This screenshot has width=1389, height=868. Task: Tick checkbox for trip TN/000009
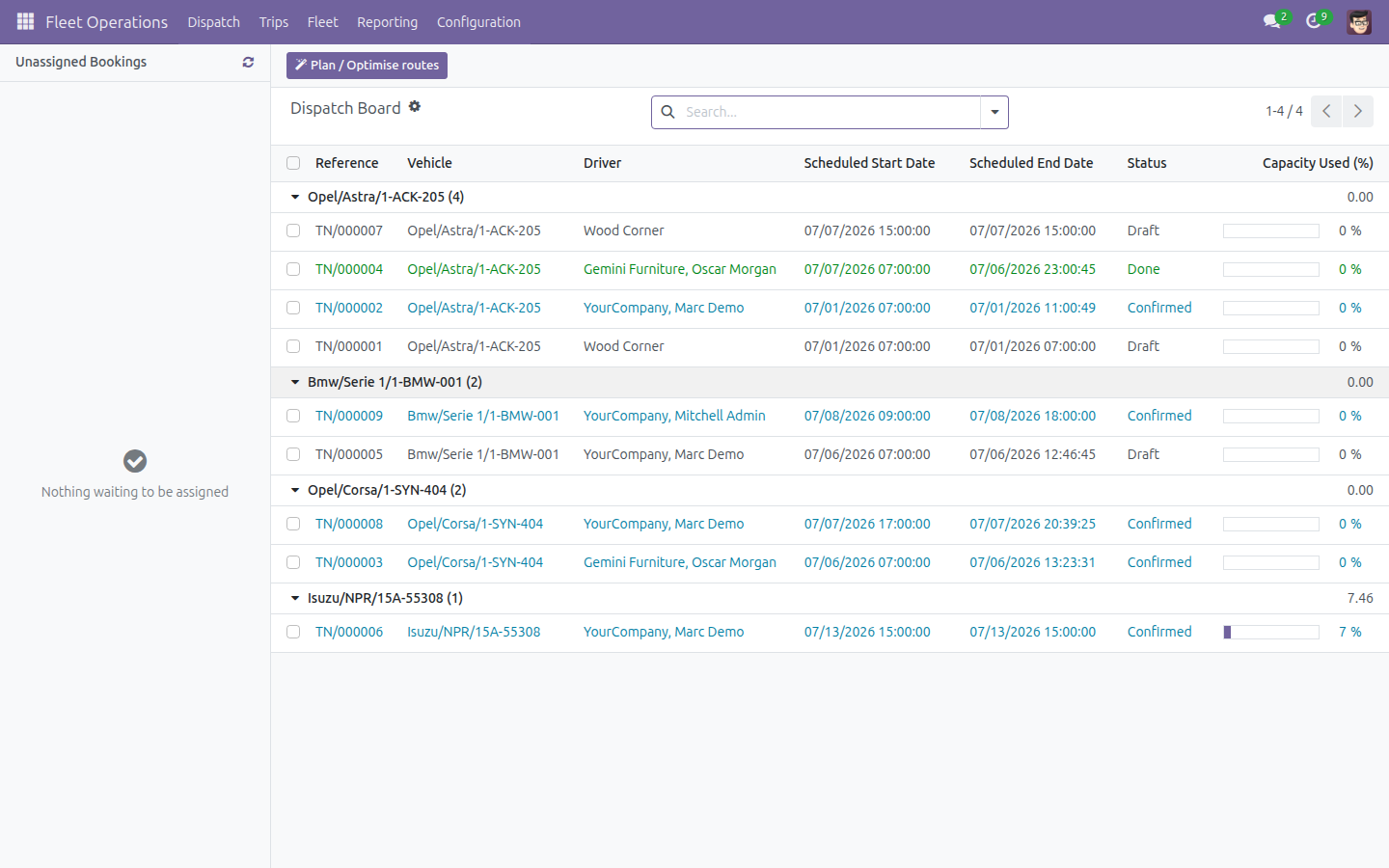click(x=293, y=416)
